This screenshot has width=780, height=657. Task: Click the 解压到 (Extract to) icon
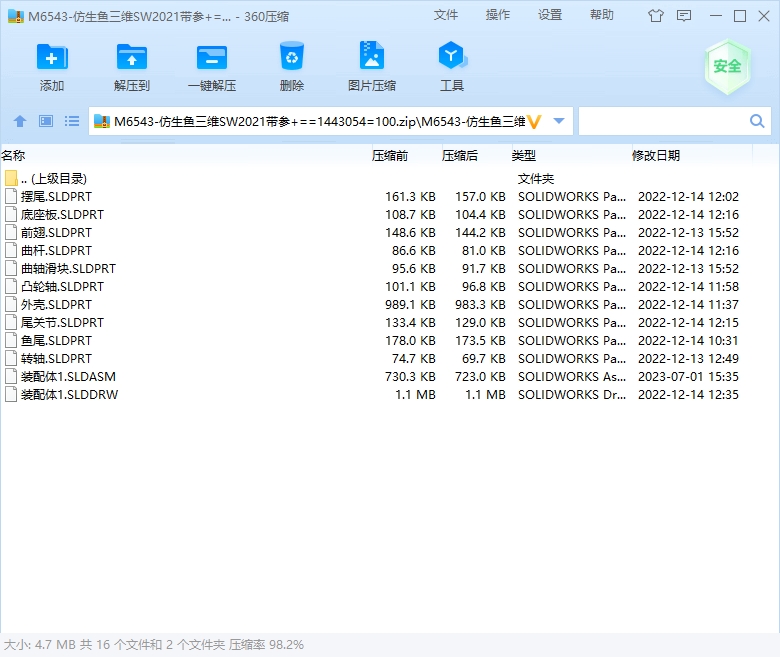(x=131, y=57)
